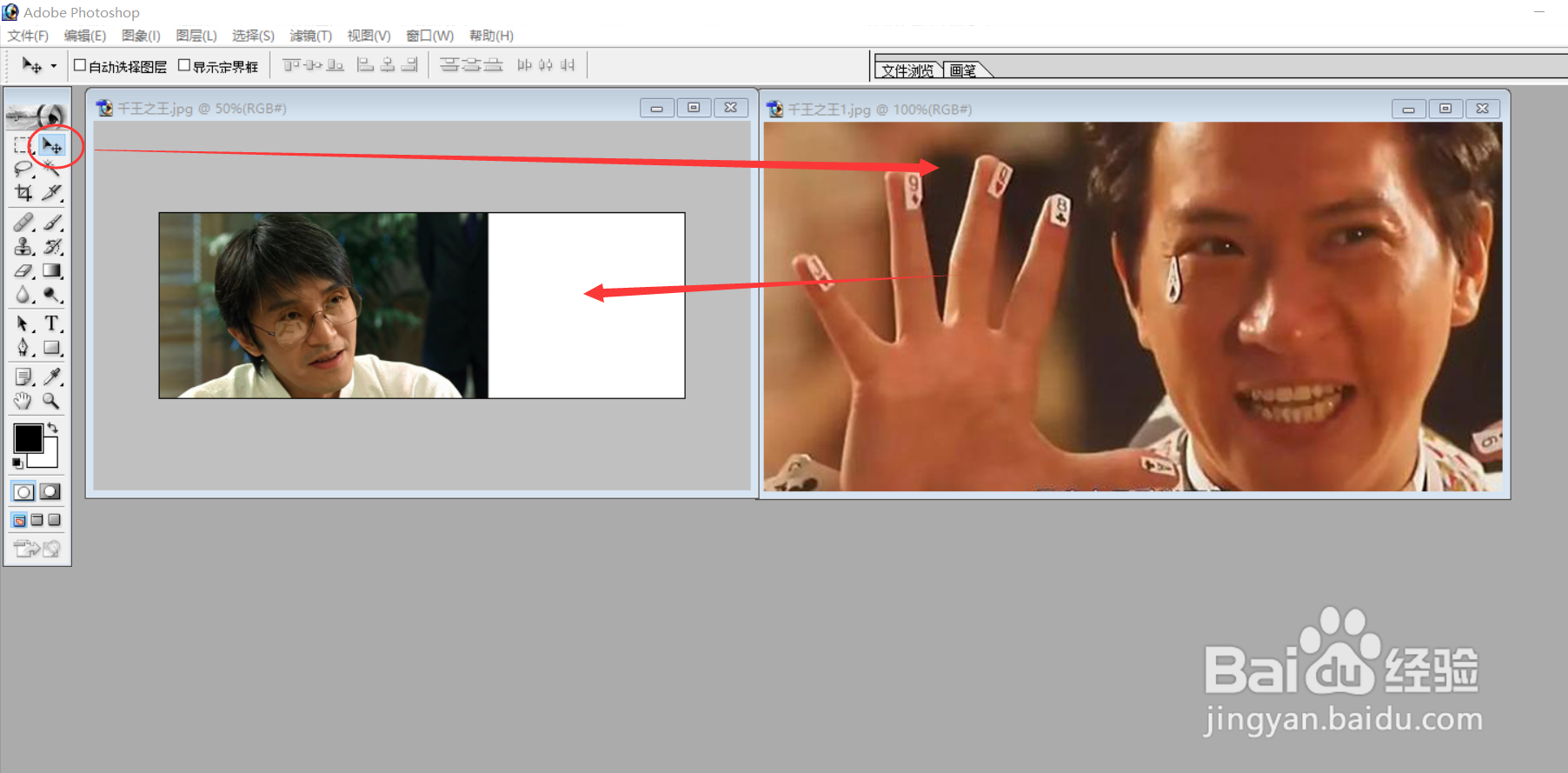Switch to Quick Mask Mode
Image resolution: width=1568 pixels, height=773 pixels.
(x=51, y=491)
